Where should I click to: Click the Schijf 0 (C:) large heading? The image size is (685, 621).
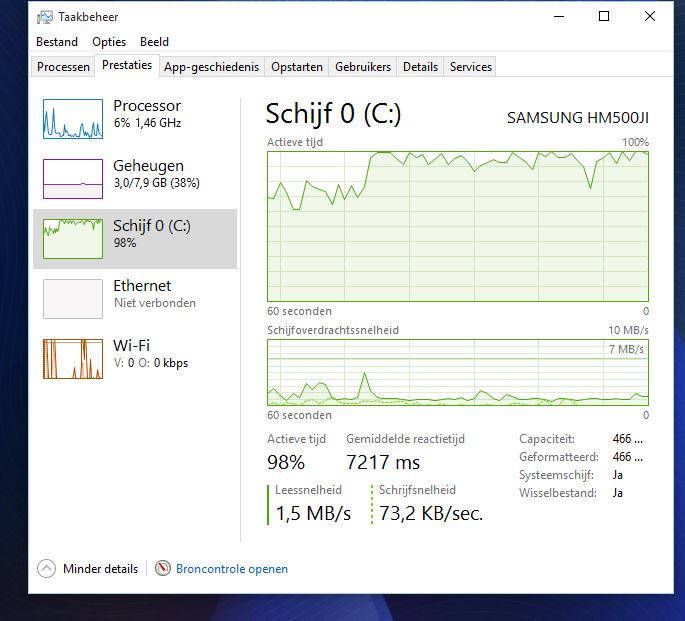[333, 114]
